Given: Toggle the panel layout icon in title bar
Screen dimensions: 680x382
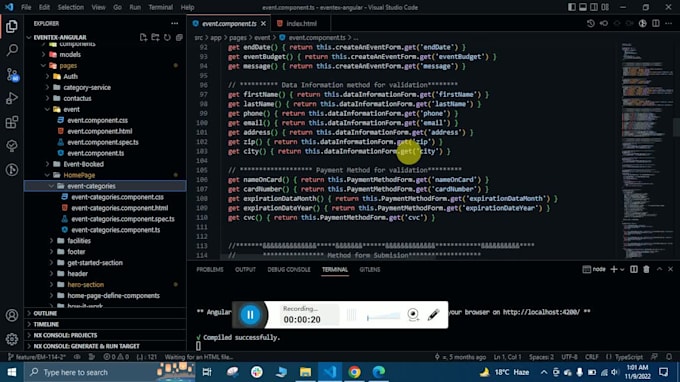Looking at the screenshot, I should tap(583, 7).
